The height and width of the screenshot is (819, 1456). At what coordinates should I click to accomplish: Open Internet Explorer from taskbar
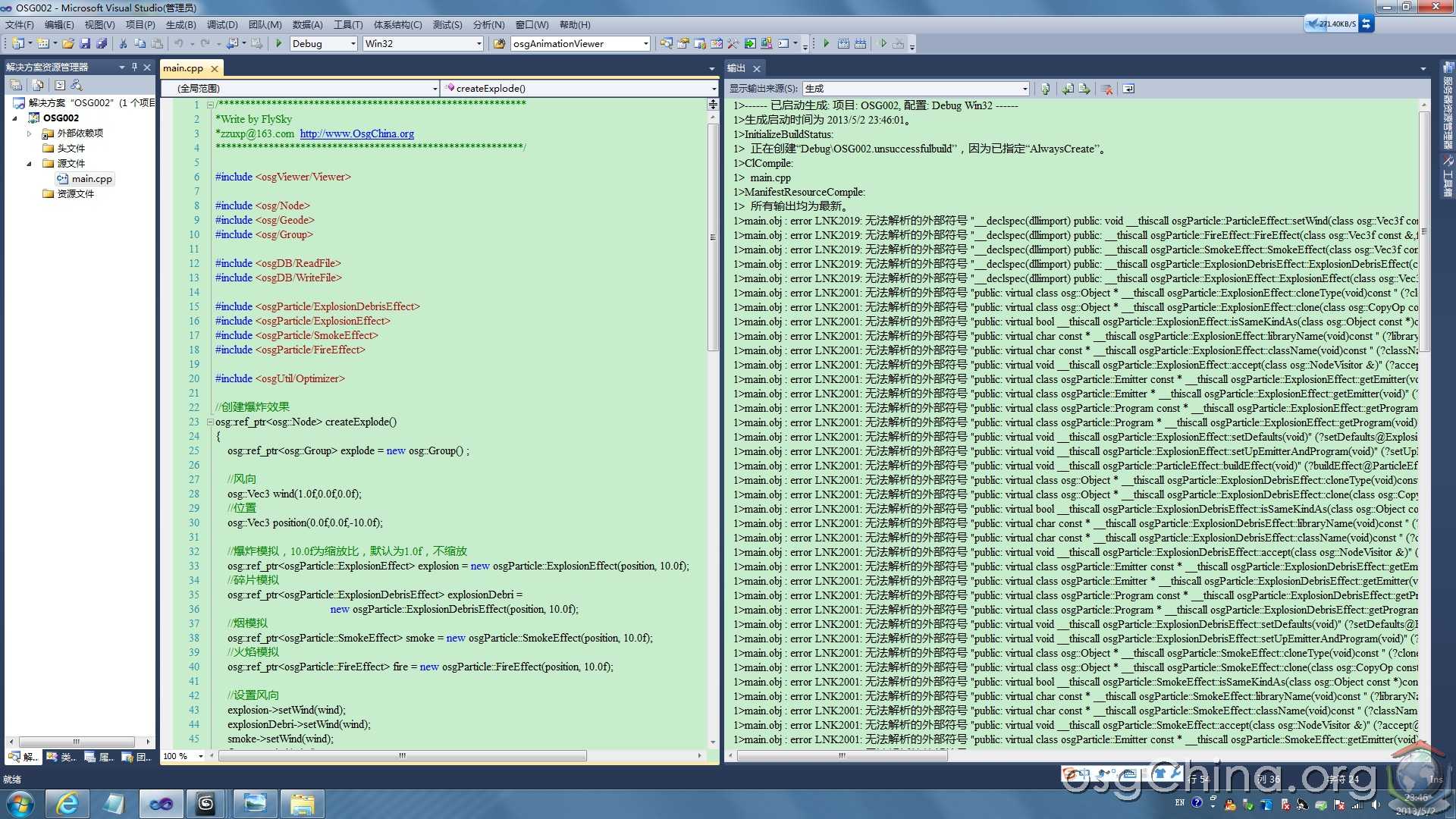pos(67,804)
